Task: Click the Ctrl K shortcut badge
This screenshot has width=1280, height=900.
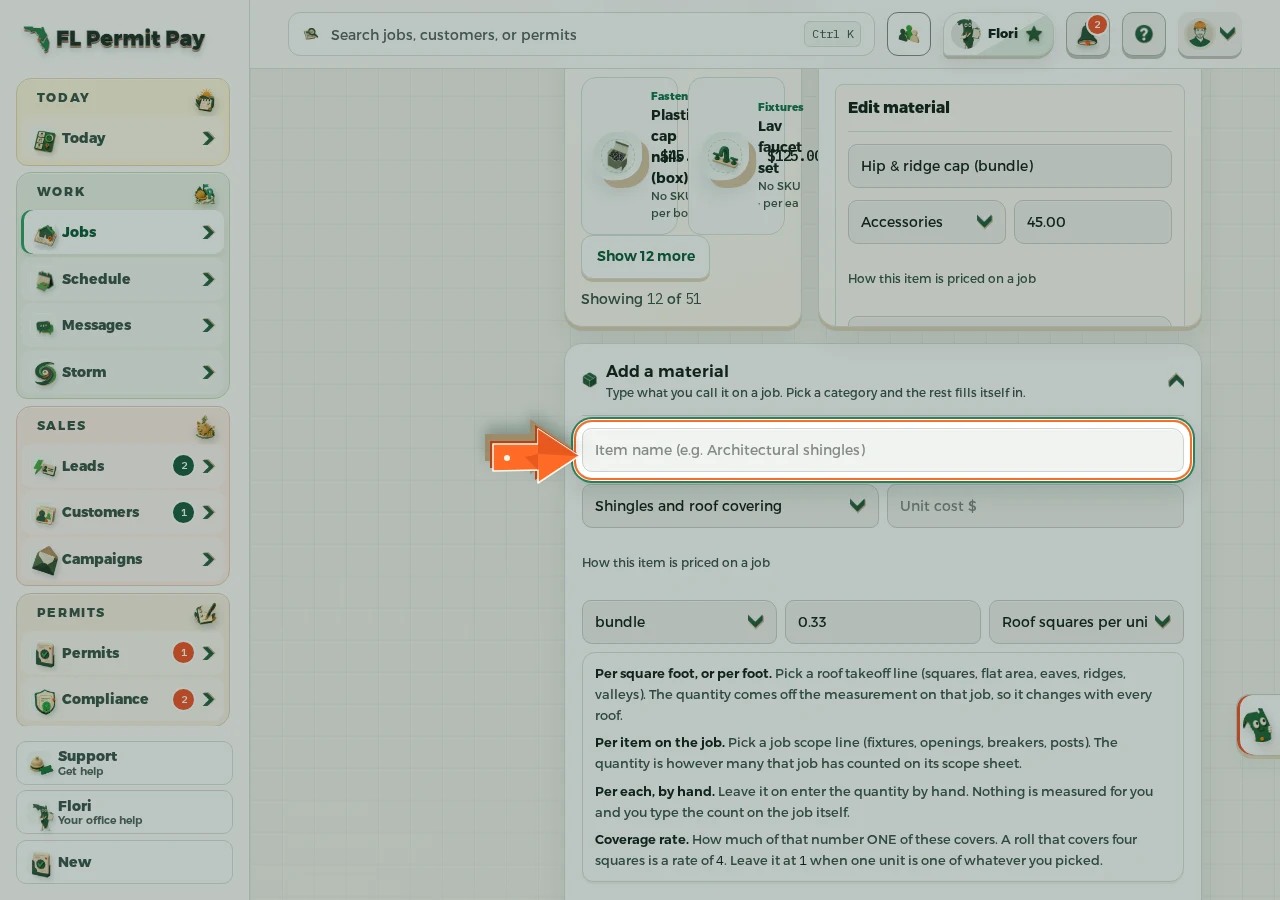Action: click(832, 35)
